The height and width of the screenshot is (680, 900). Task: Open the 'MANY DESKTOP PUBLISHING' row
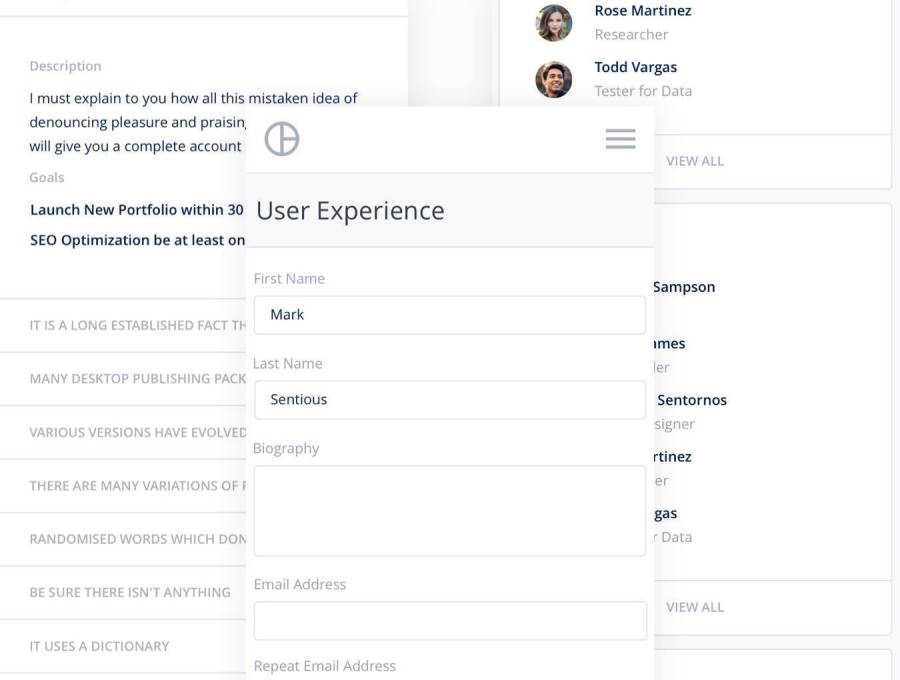pos(123,379)
